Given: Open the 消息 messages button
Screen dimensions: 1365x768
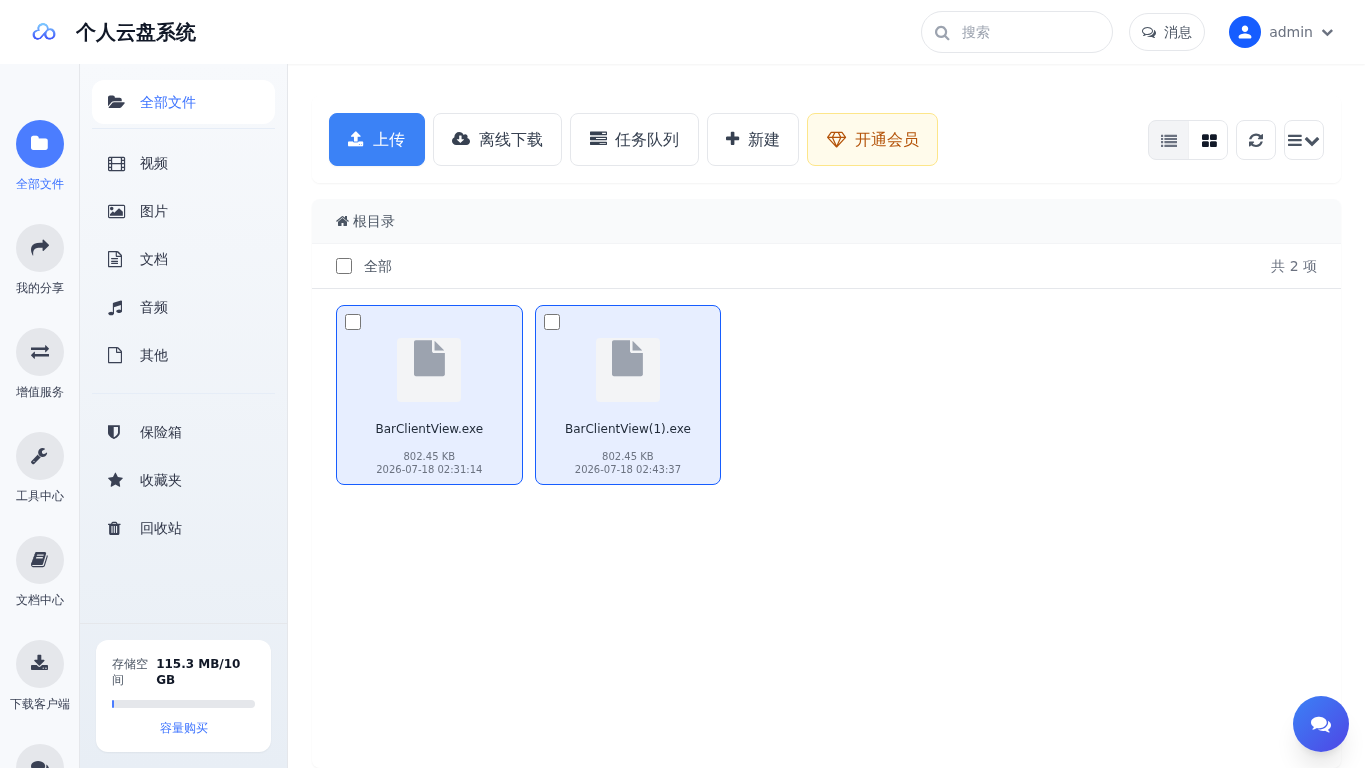Looking at the screenshot, I should (x=1167, y=32).
